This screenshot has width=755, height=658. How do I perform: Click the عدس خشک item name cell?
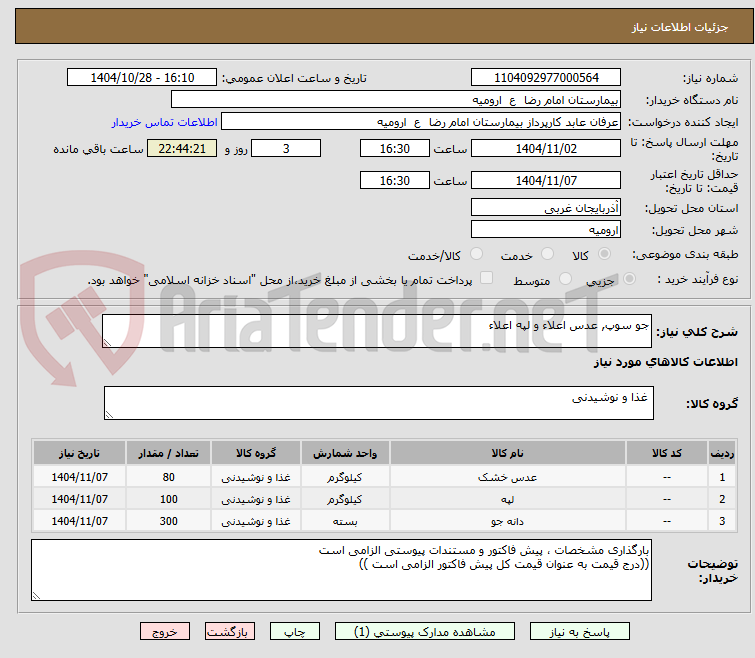coord(508,477)
